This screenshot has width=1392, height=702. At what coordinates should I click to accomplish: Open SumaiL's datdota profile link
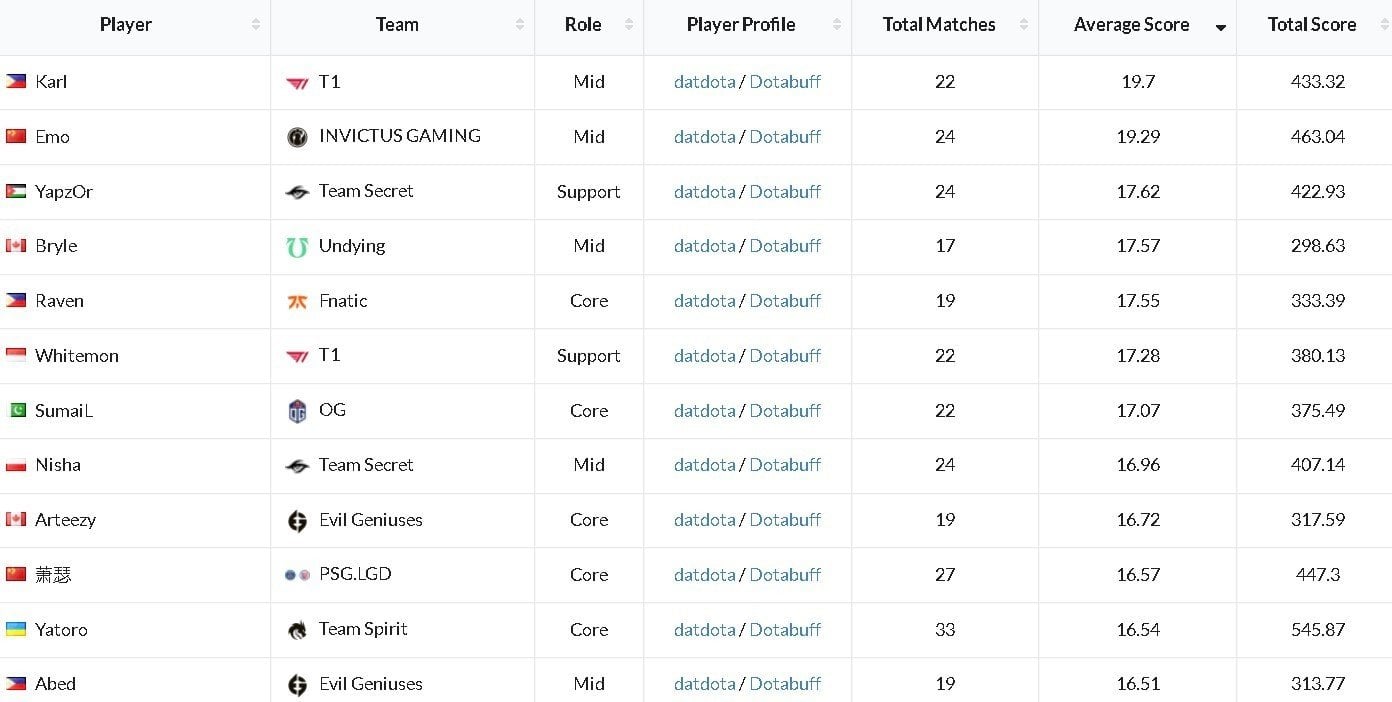coord(704,411)
